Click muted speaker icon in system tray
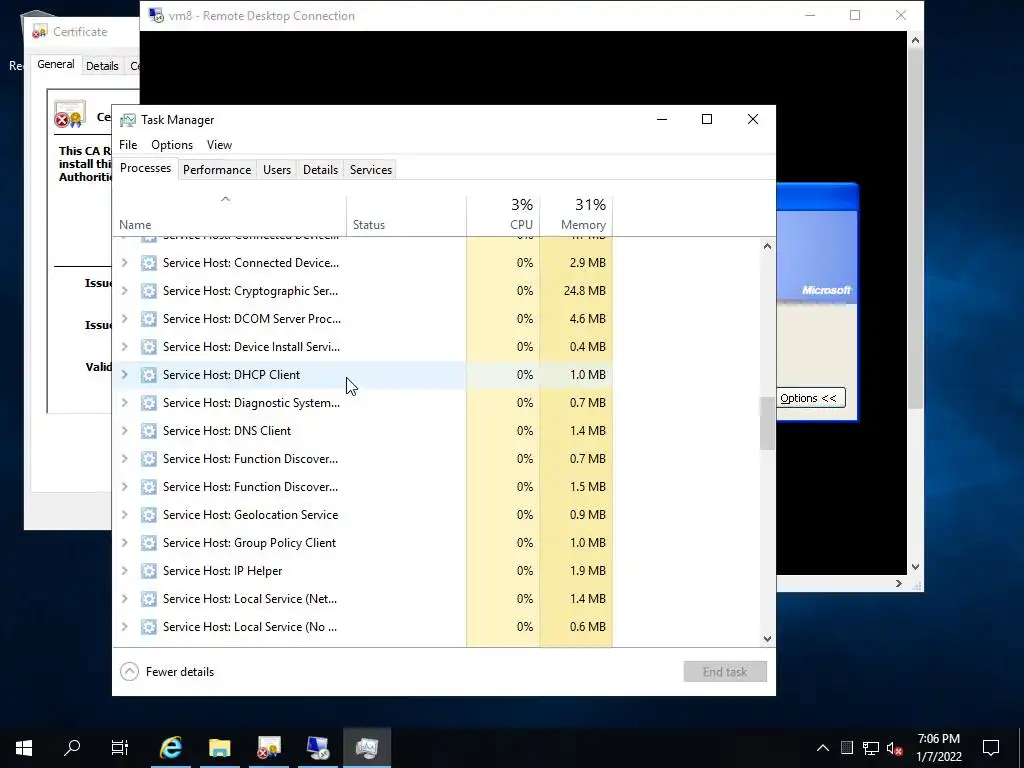 (x=895, y=748)
